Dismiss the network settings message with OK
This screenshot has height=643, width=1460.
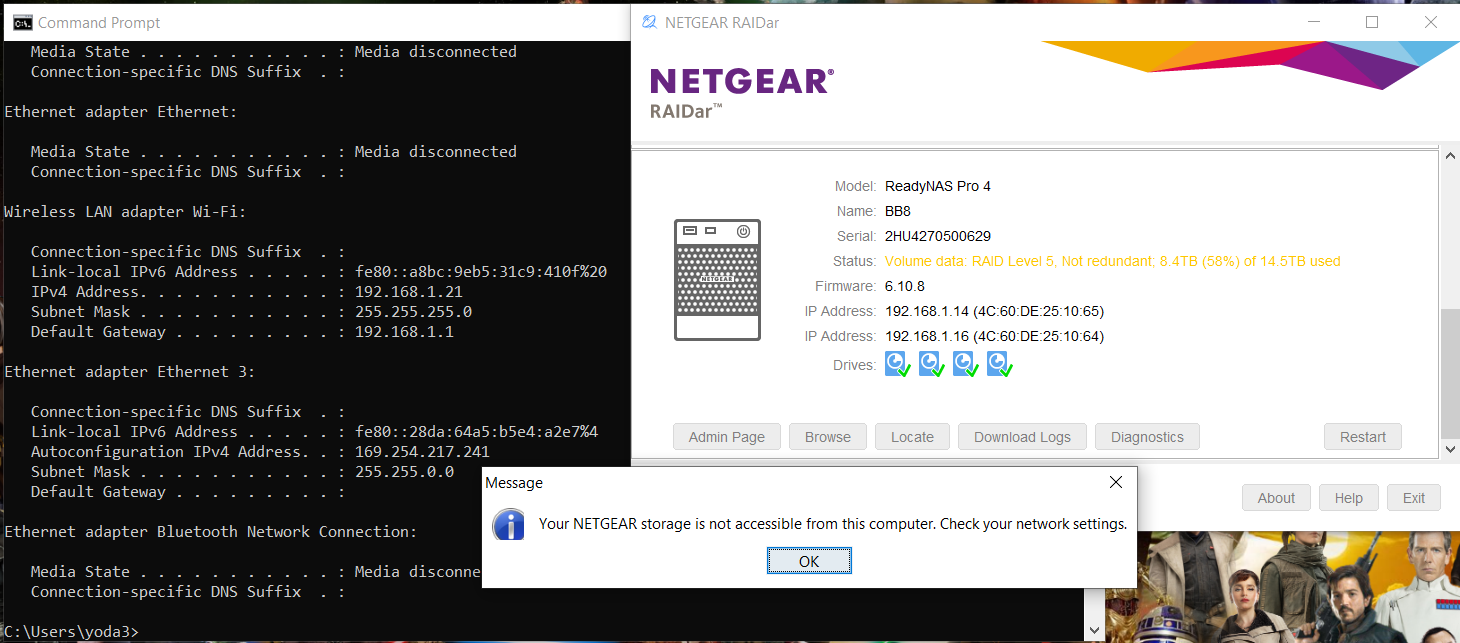[x=809, y=560]
